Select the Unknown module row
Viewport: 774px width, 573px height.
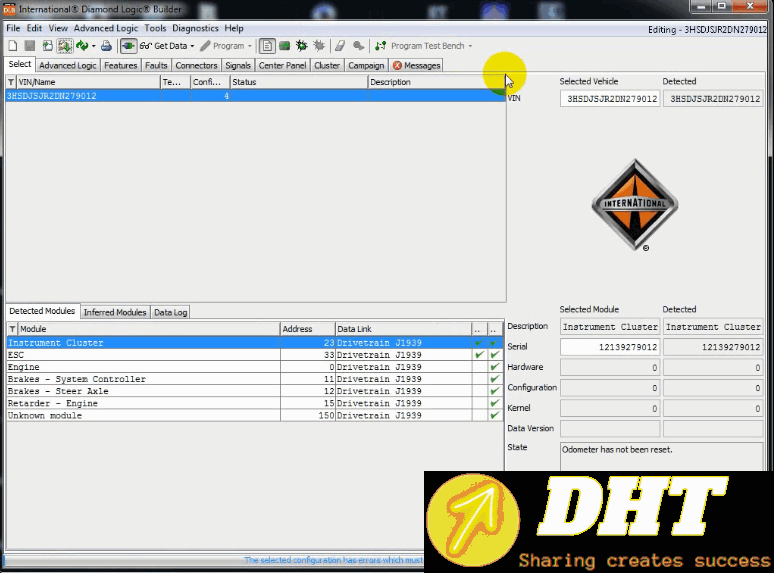point(255,416)
